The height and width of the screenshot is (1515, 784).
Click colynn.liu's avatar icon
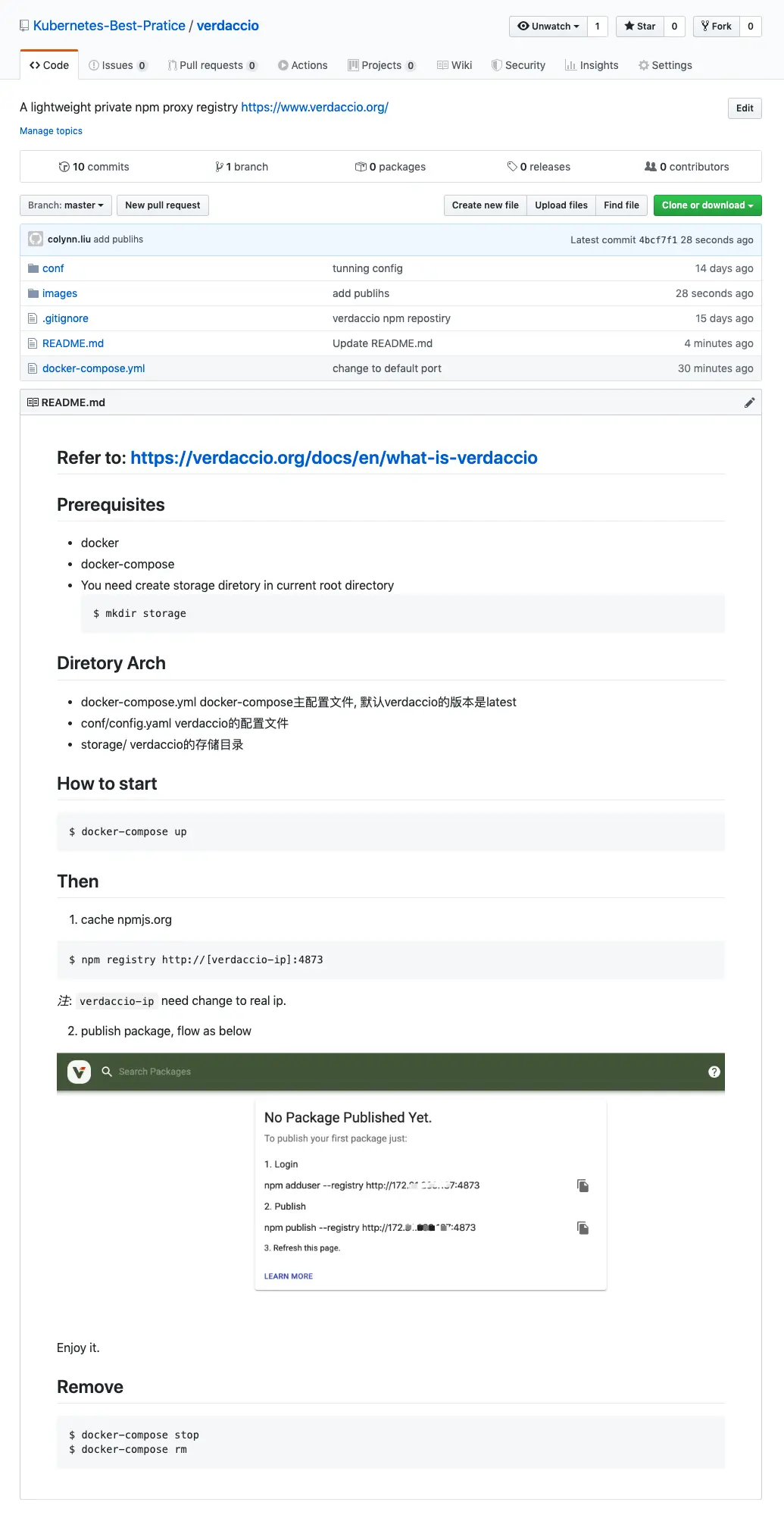[x=36, y=239]
